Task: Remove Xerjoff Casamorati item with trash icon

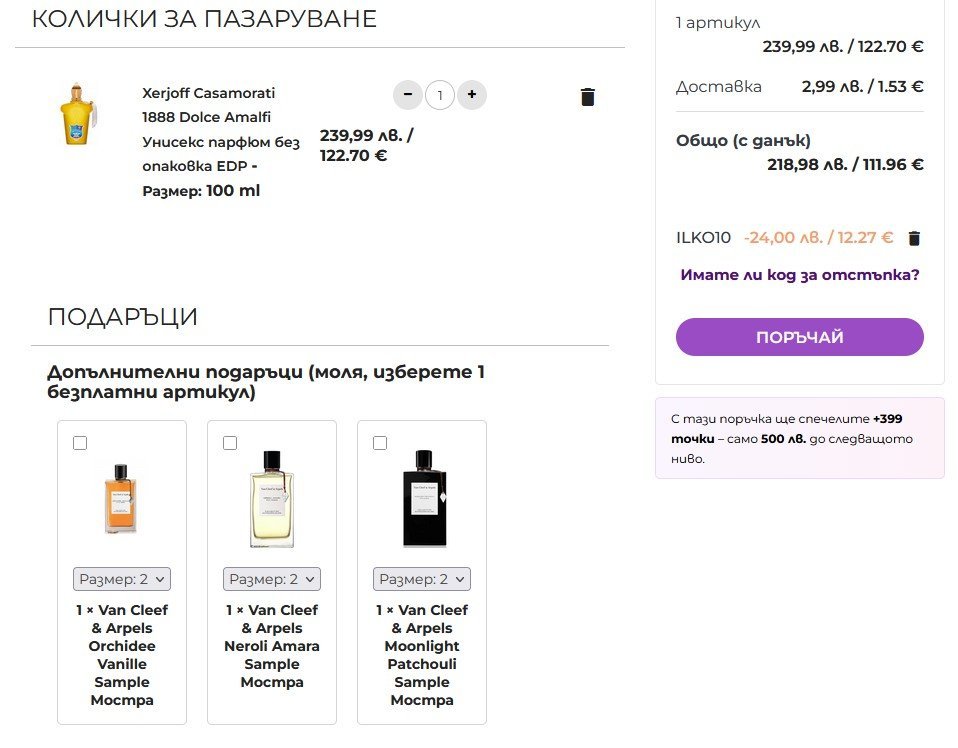Action: [587, 97]
